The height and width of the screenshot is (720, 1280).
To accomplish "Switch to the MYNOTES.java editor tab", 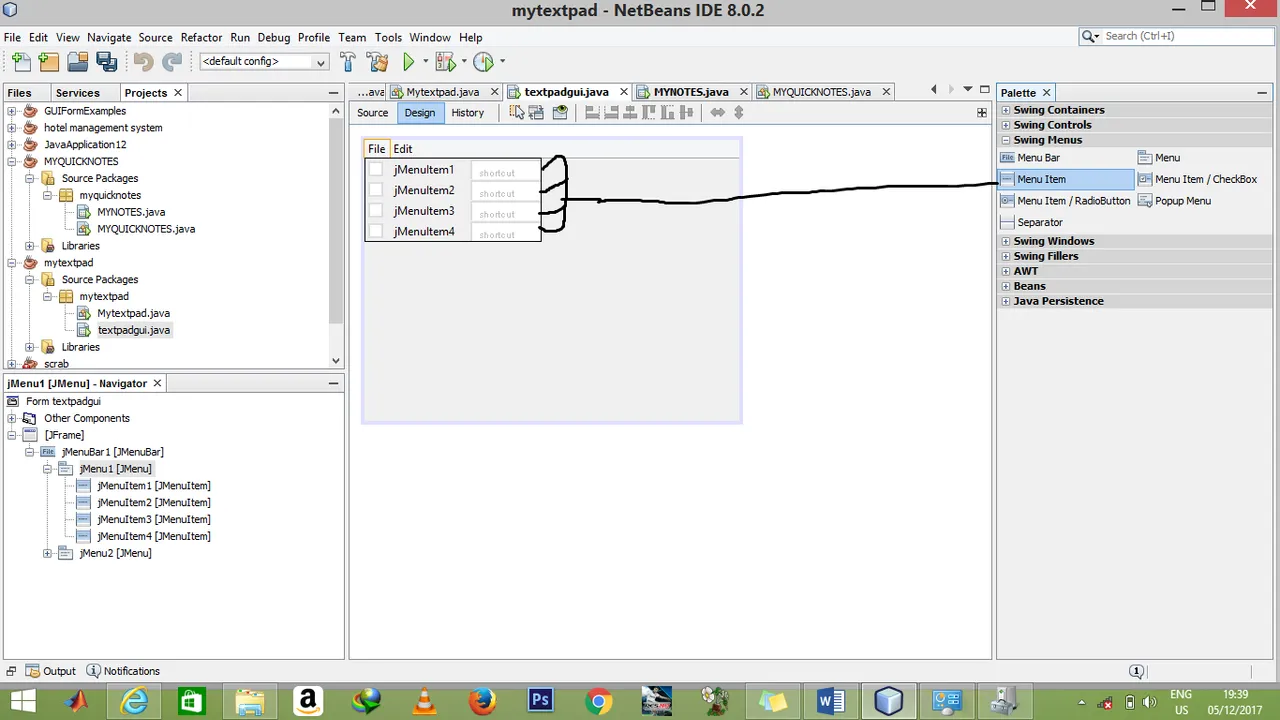I will [691, 92].
